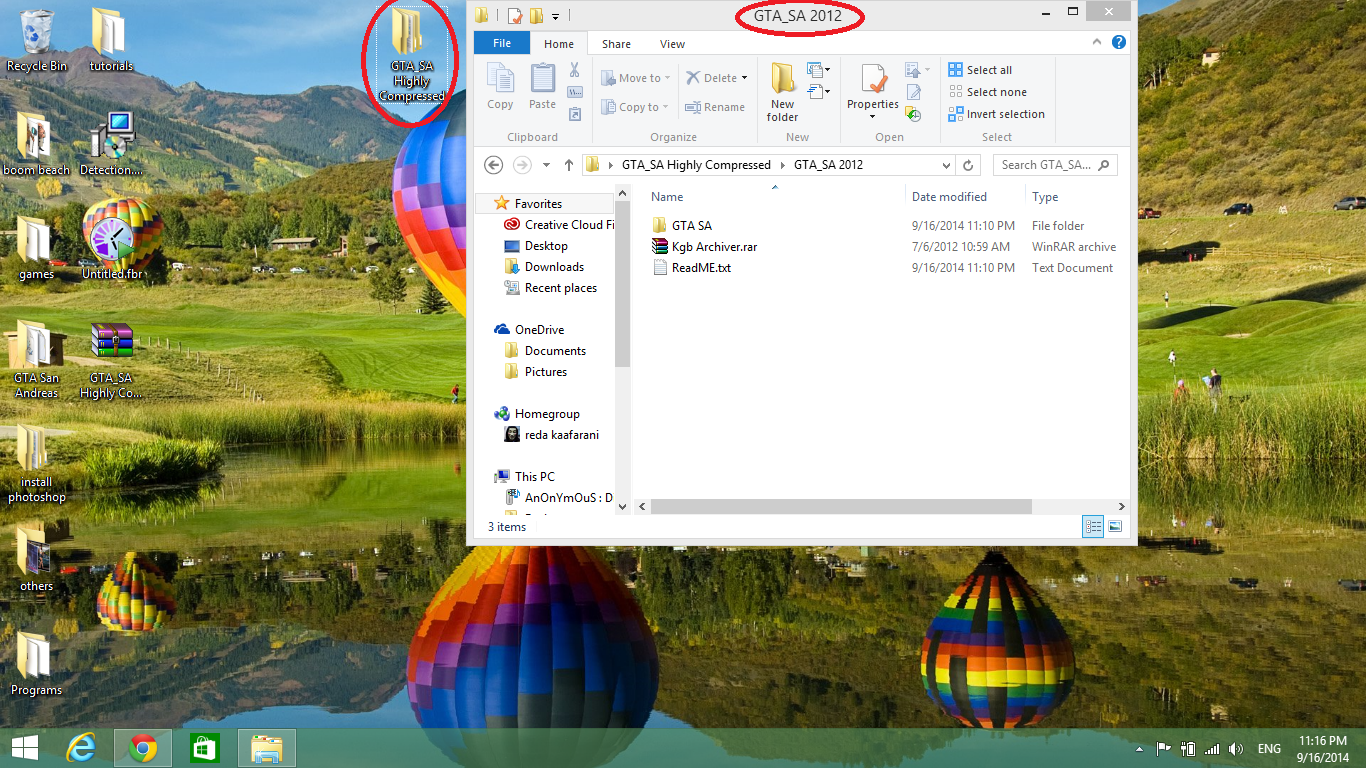This screenshot has height=768, width=1366.
Task: Select the Detection desktop icon
Action: 111,143
